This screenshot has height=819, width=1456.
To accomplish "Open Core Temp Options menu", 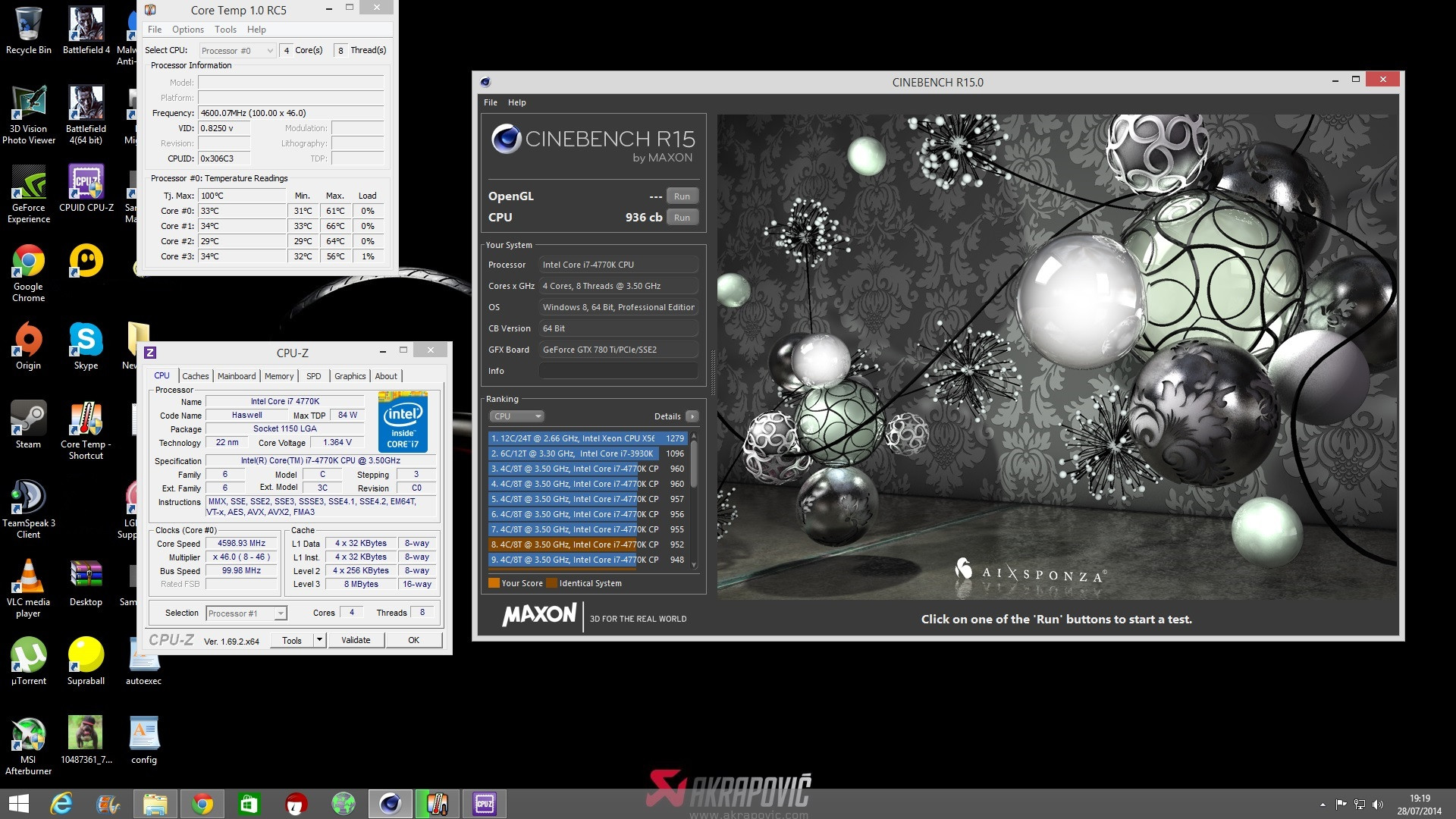I will click(x=187, y=30).
